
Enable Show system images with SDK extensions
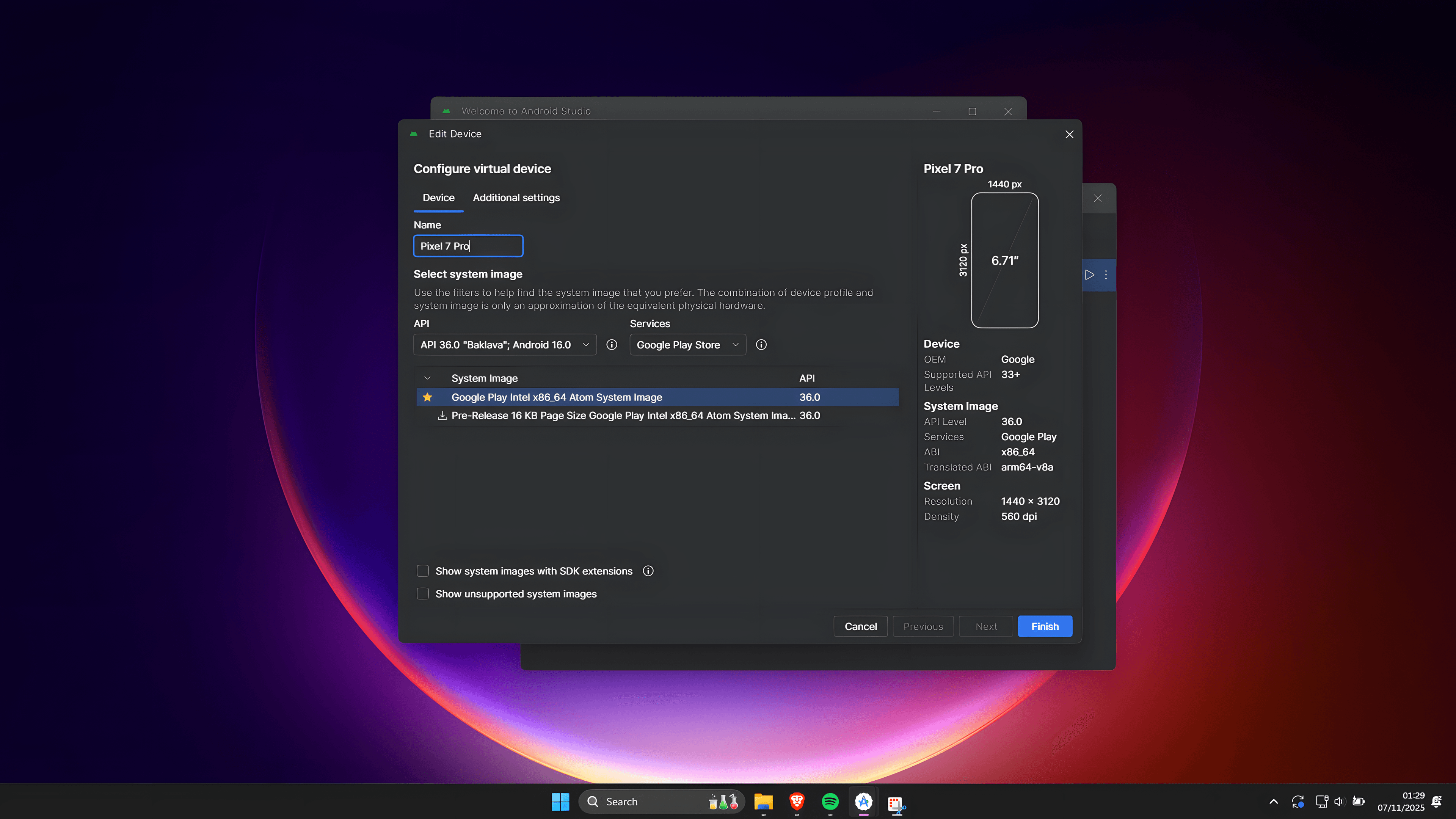[422, 571]
